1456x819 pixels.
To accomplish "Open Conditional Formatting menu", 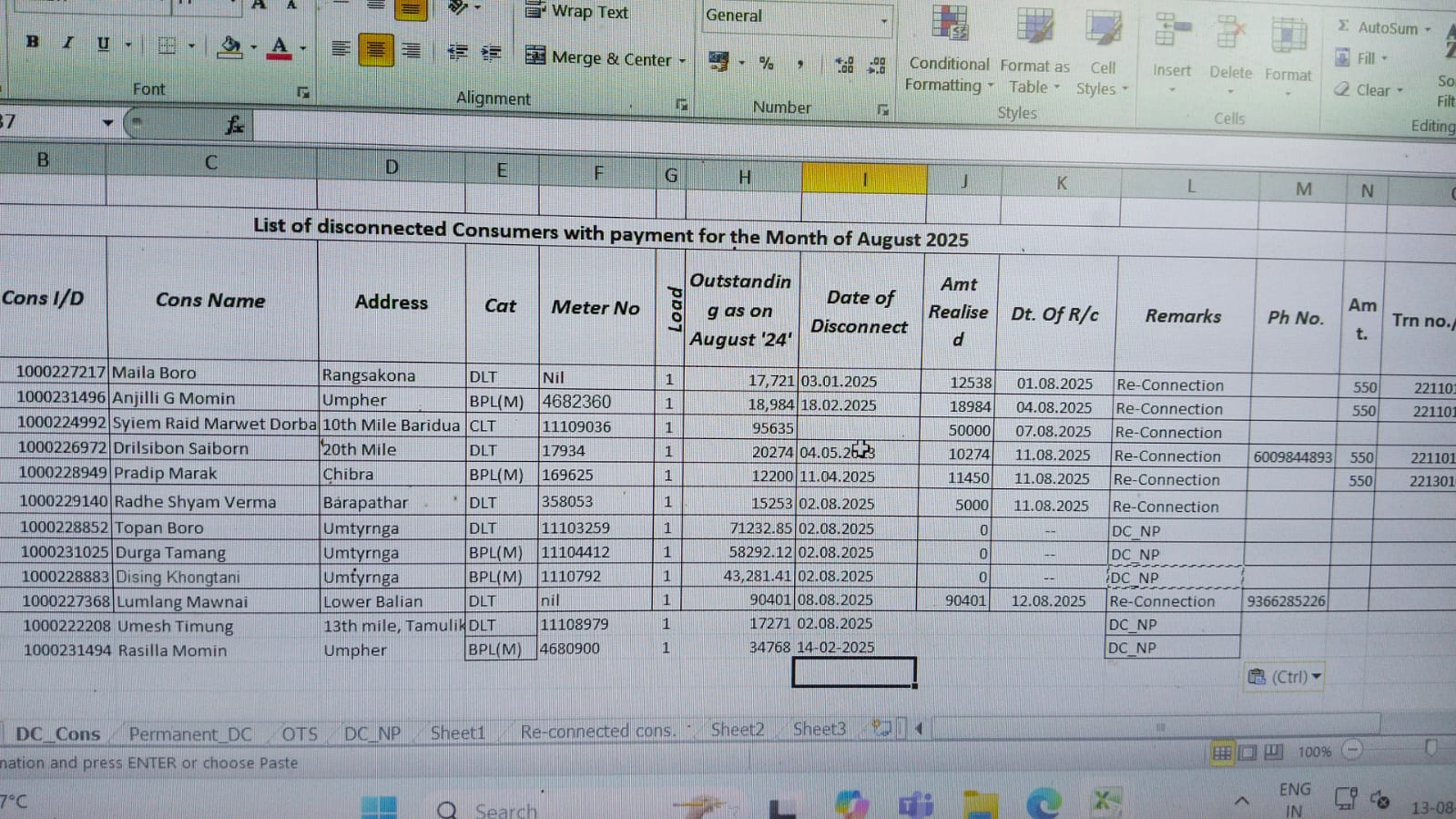I will [948, 48].
